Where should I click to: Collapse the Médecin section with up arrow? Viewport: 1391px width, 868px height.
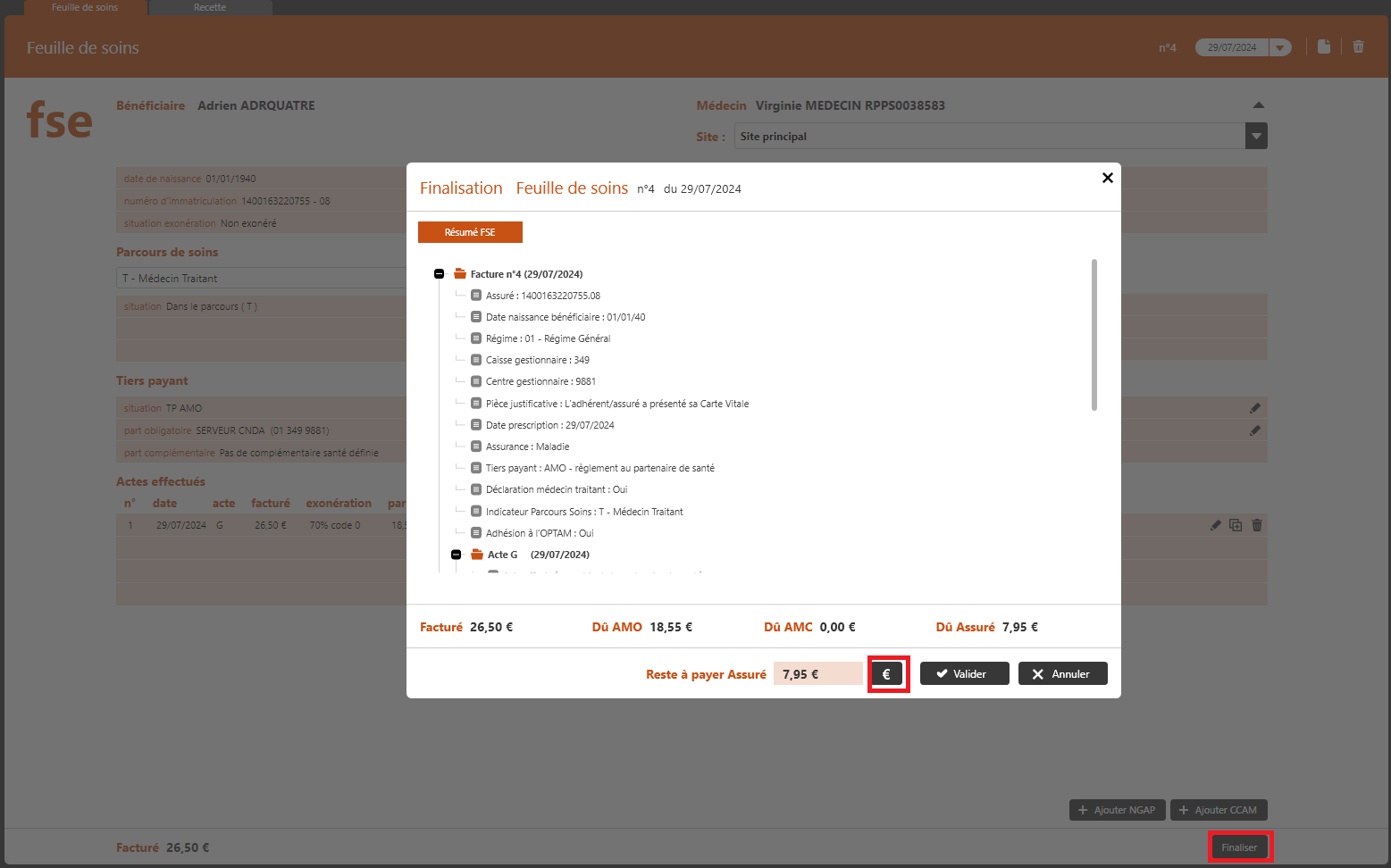tap(1258, 105)
